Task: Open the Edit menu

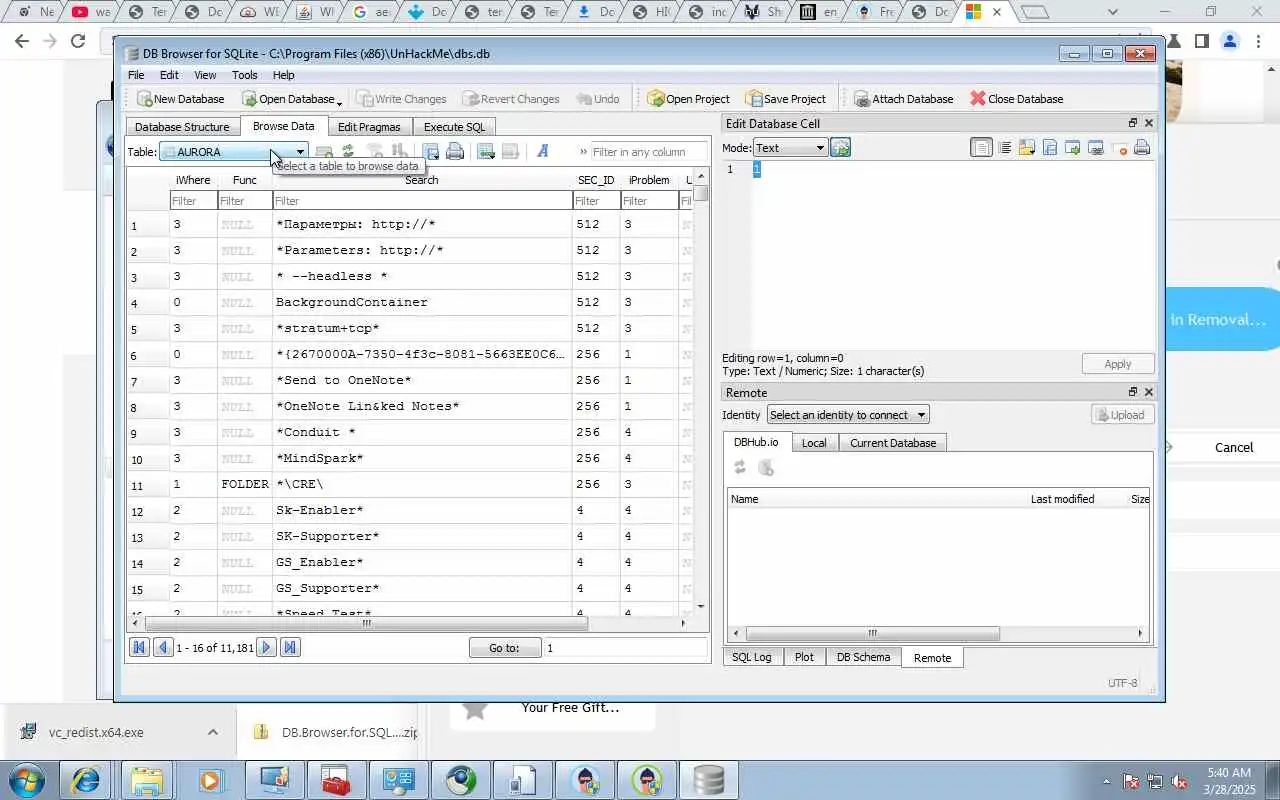Action: point(169,75)
